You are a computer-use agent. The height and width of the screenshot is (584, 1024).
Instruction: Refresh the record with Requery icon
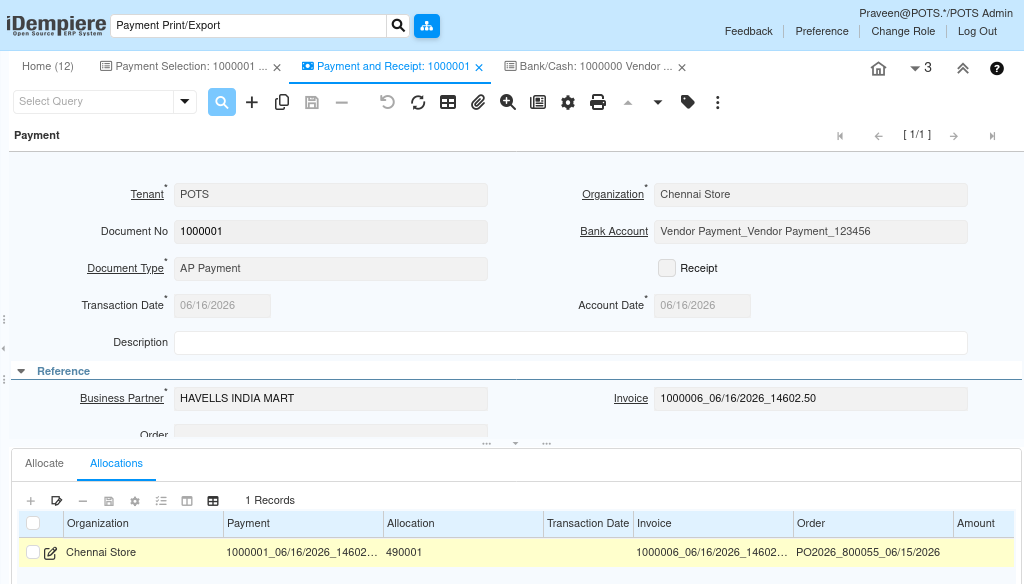(x=418, y=103)
